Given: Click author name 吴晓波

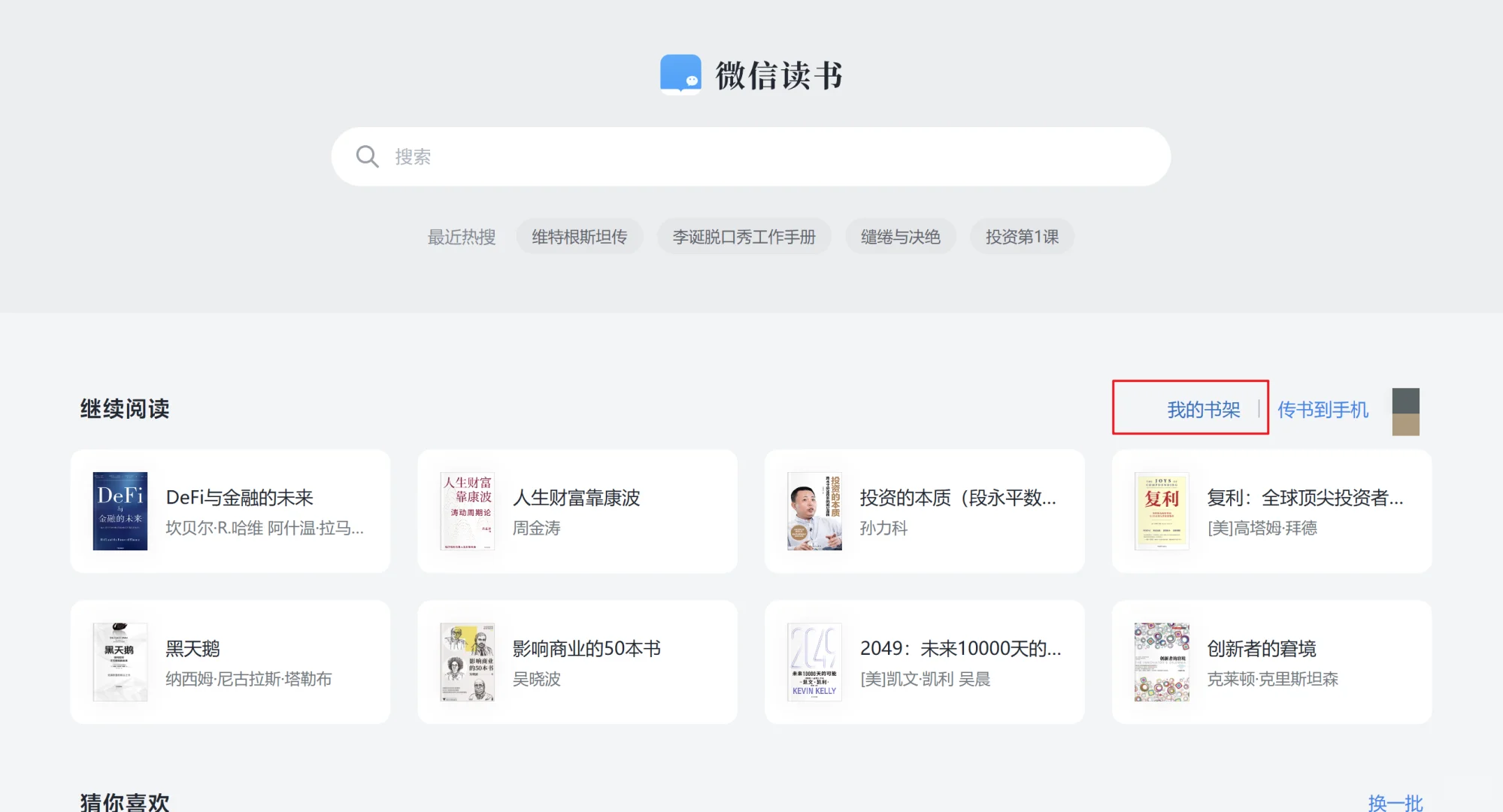Looking at the screenshot, I should point(537,680).
